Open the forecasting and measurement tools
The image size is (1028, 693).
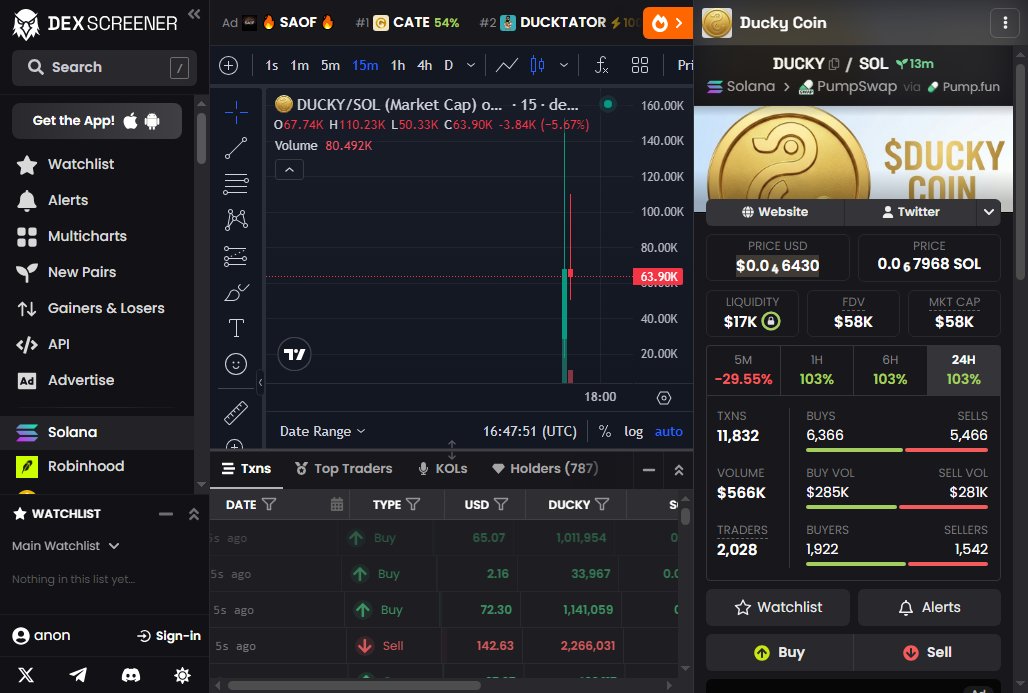(x=236, y=256)
